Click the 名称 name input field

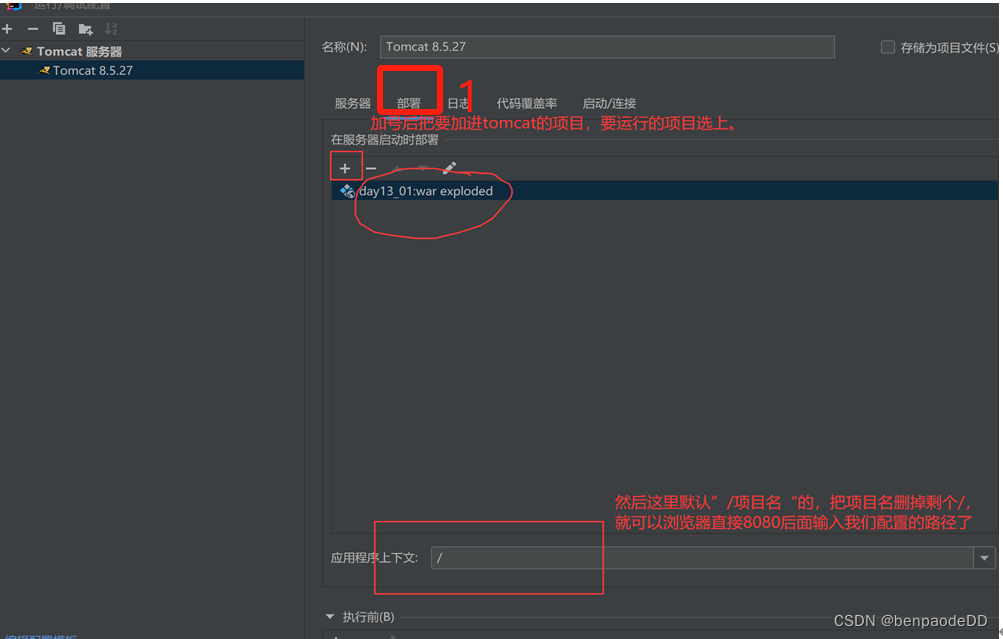tap(607, 47)
